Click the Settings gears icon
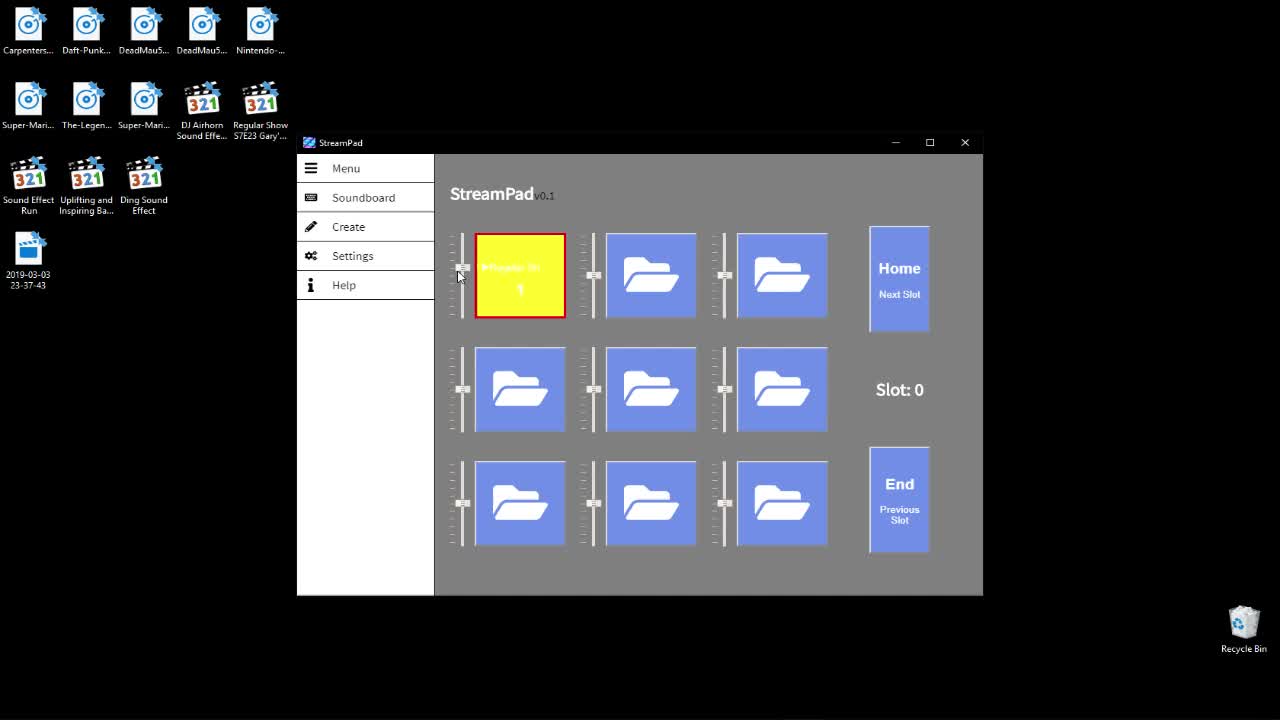Viewport: 1280px width, 720px height. [x=311, y=256]
